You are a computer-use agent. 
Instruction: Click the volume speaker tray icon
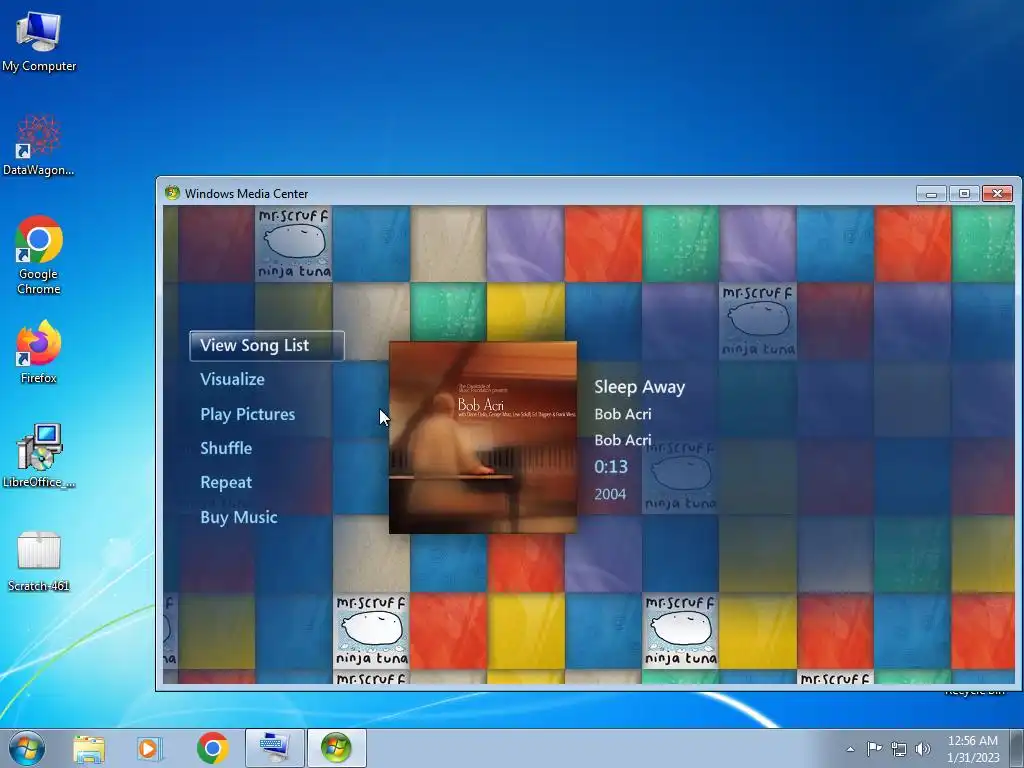click(x=923, y=749)
